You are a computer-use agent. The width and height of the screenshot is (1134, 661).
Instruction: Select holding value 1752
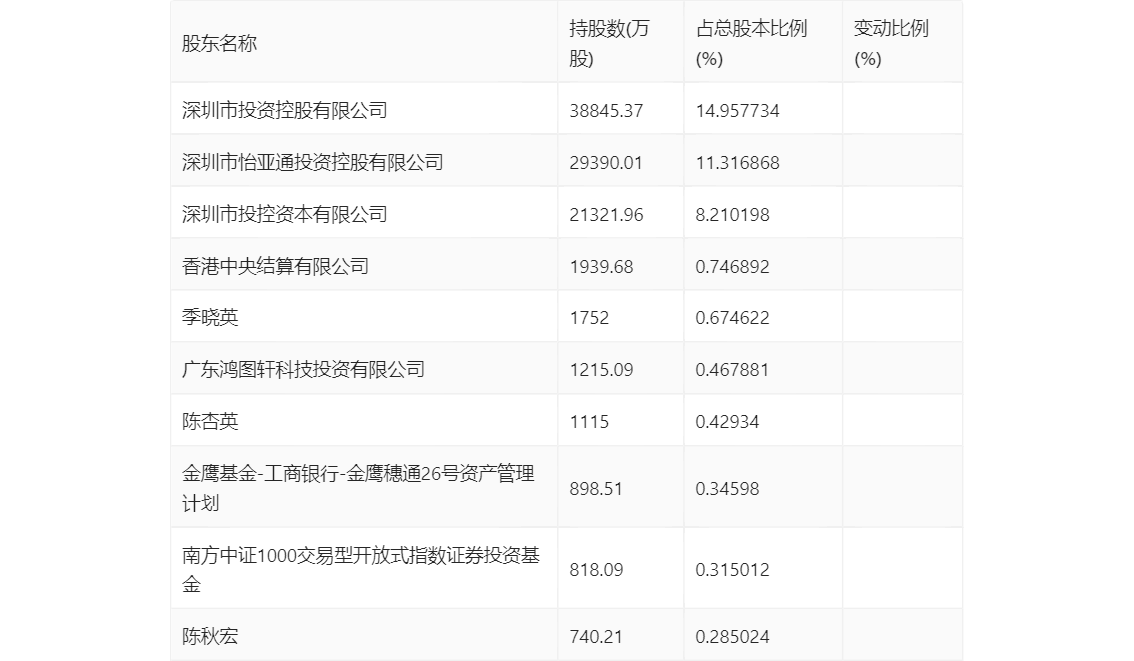coord(589,317)
